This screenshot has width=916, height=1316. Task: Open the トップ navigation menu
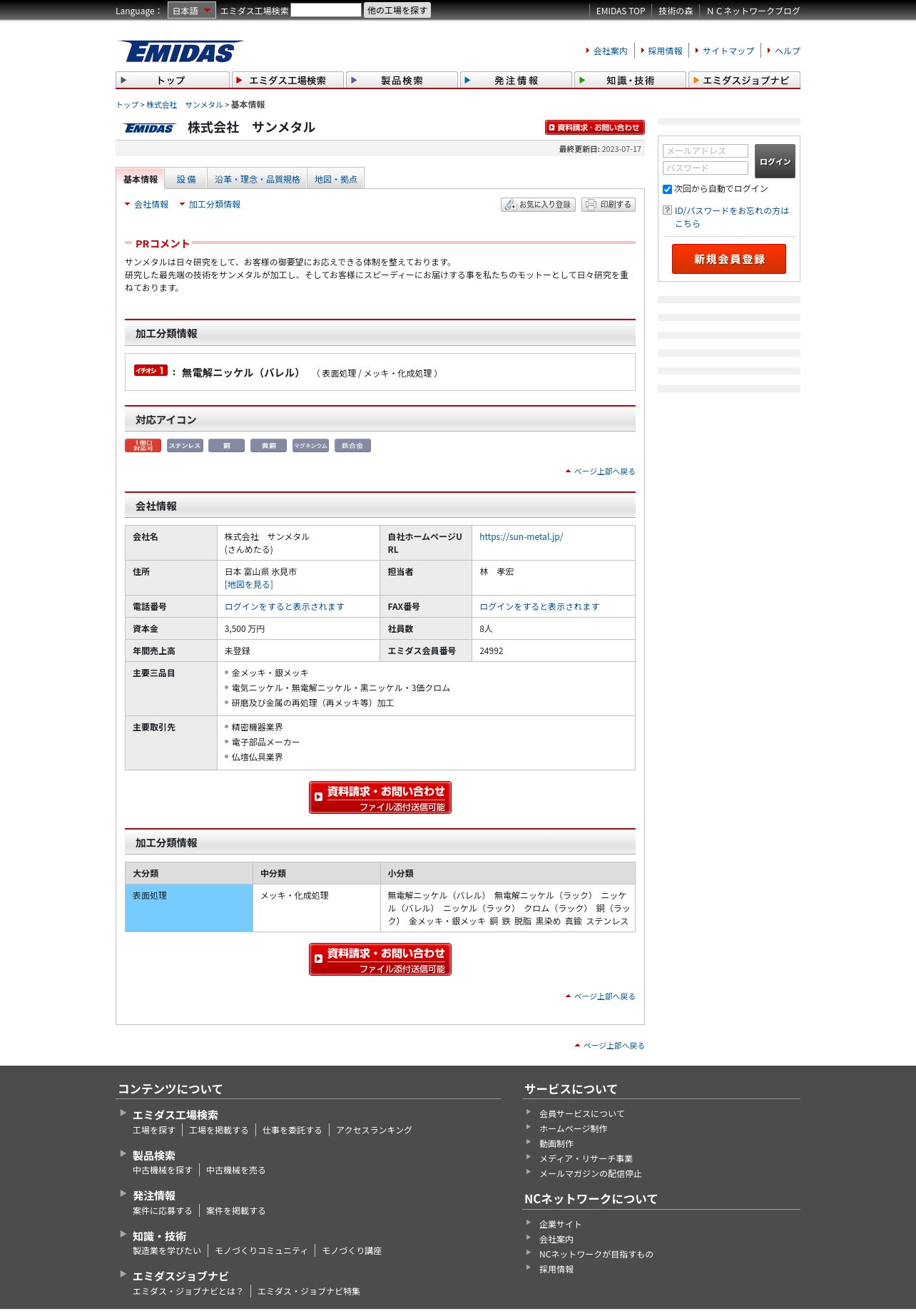pyautogui.click(x=173, y=80)
